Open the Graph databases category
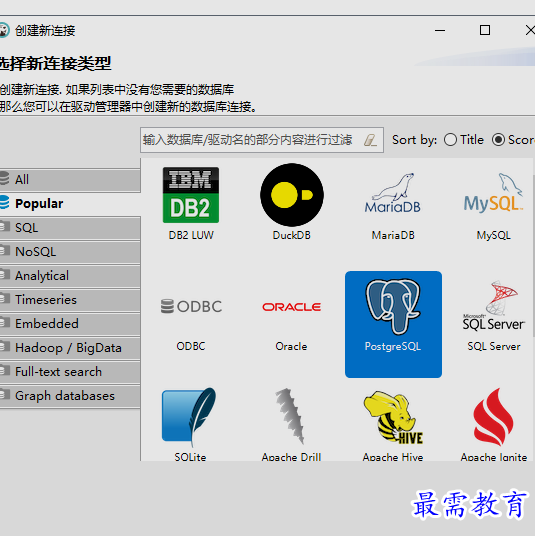 70,396
